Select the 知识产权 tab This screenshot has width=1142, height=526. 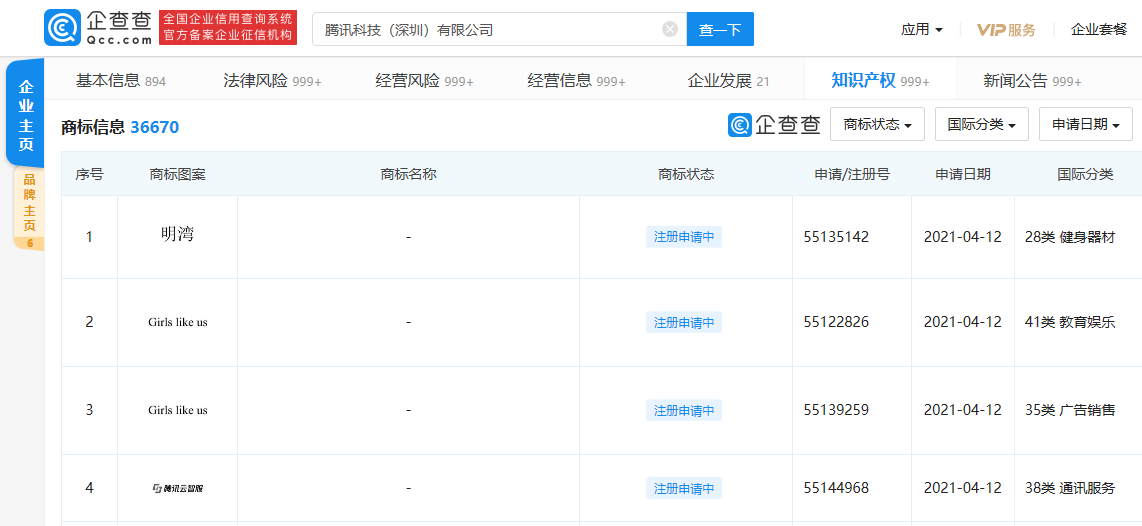(x=880, y=81)
